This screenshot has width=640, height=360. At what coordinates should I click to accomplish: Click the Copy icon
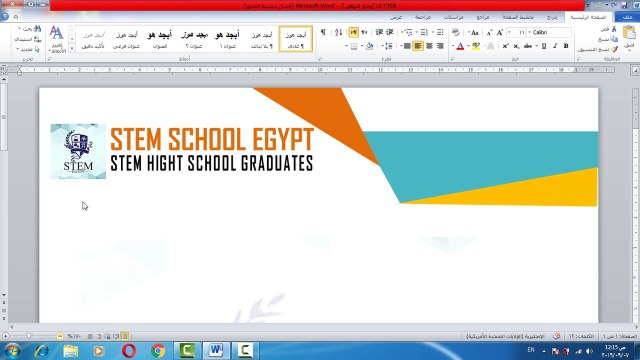pyautogui.click(x=614, y=39)
